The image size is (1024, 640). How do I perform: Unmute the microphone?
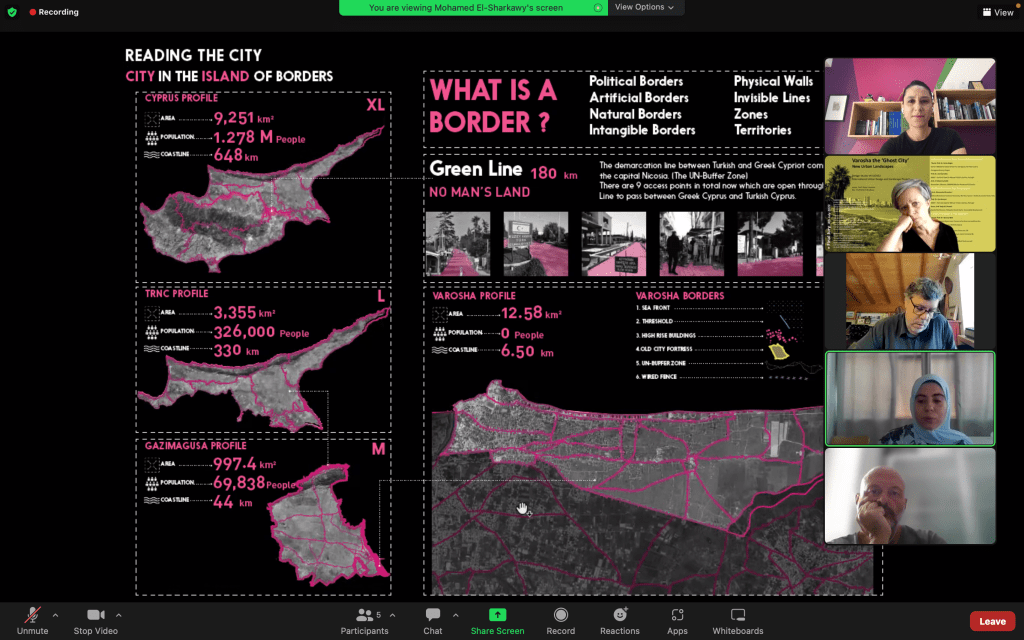coord(32,619)
